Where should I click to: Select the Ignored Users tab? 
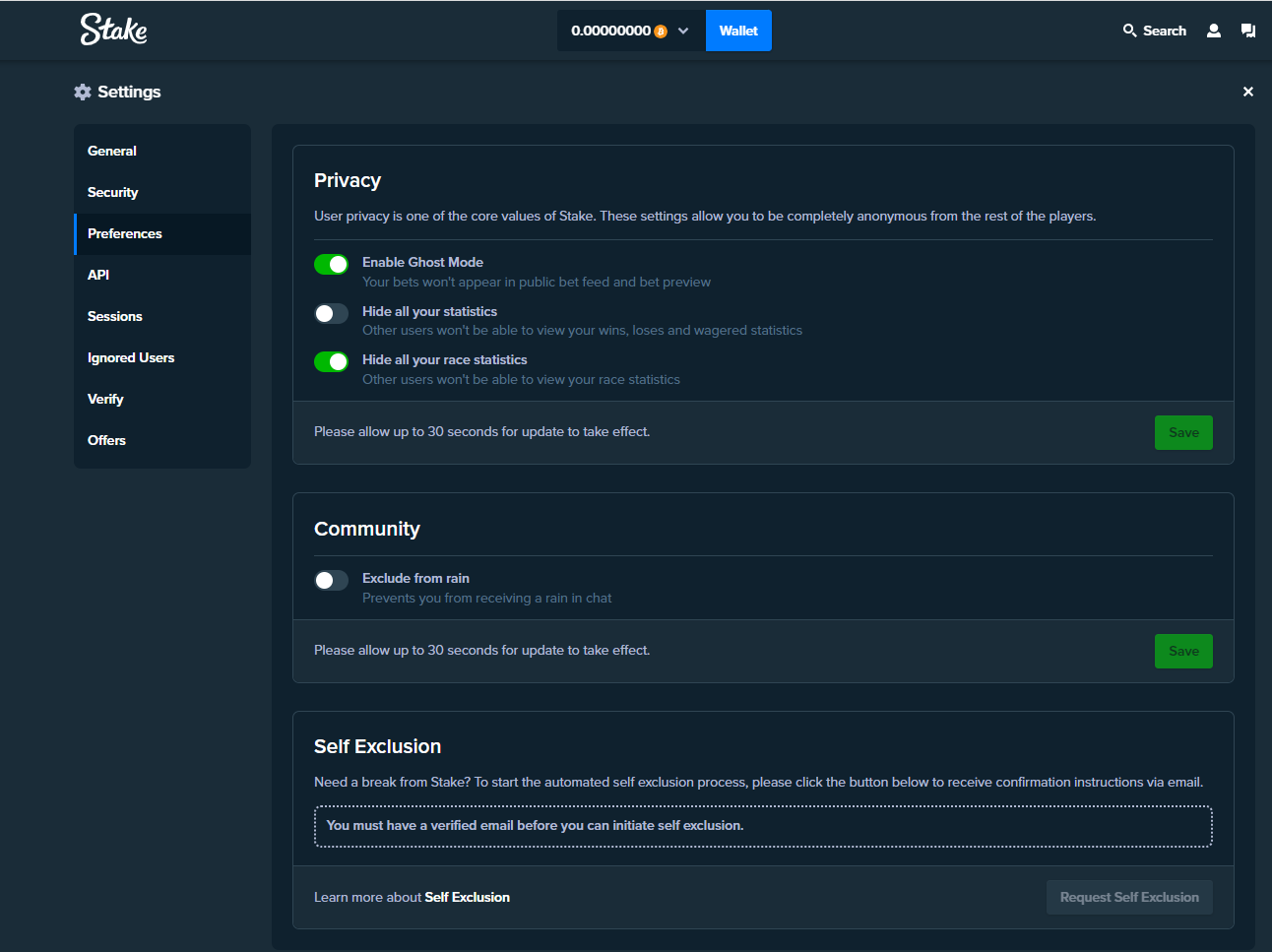click(131, 357)
